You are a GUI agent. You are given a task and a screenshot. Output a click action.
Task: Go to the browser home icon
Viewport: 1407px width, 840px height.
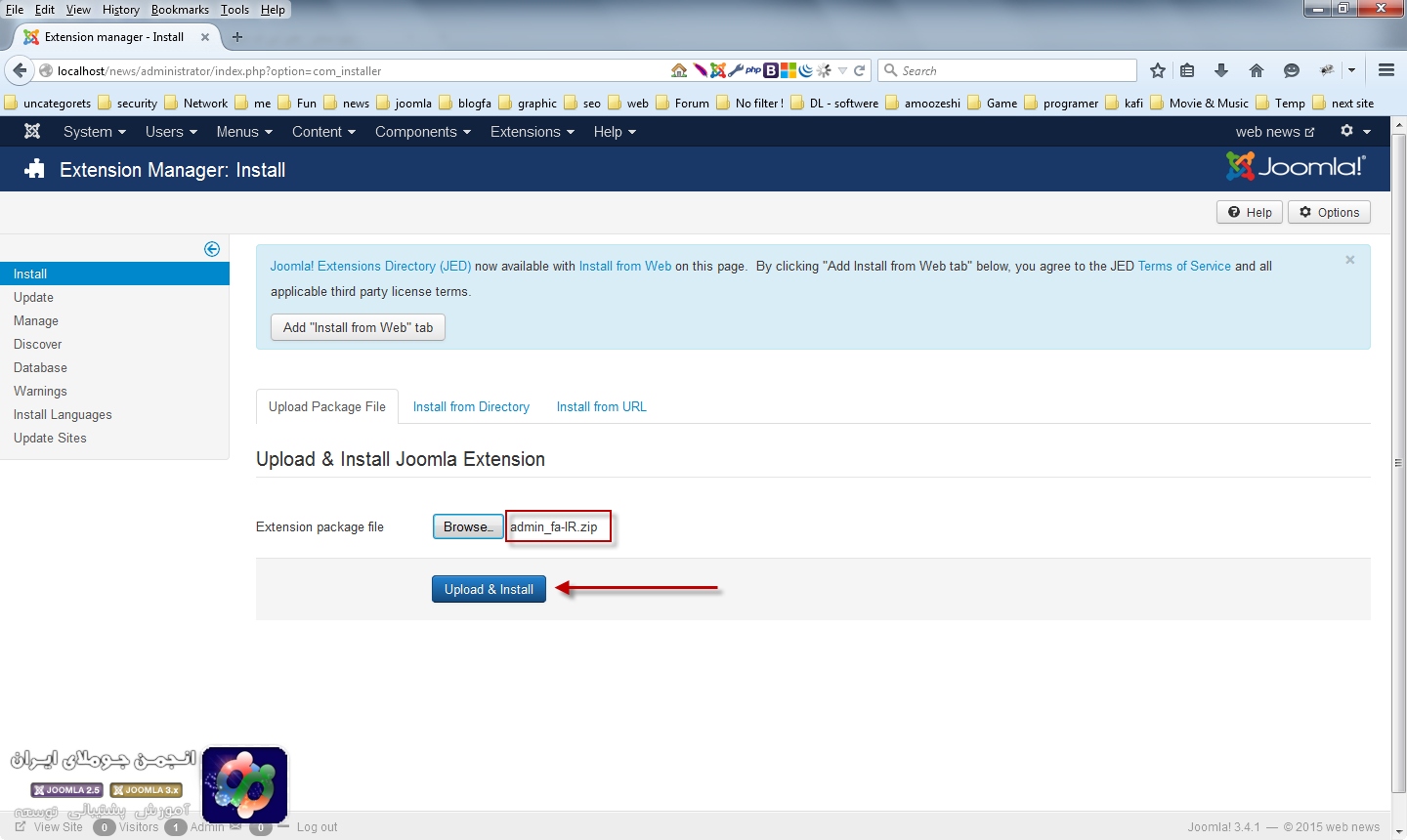pyautogui.click(x=1257, y=70)
